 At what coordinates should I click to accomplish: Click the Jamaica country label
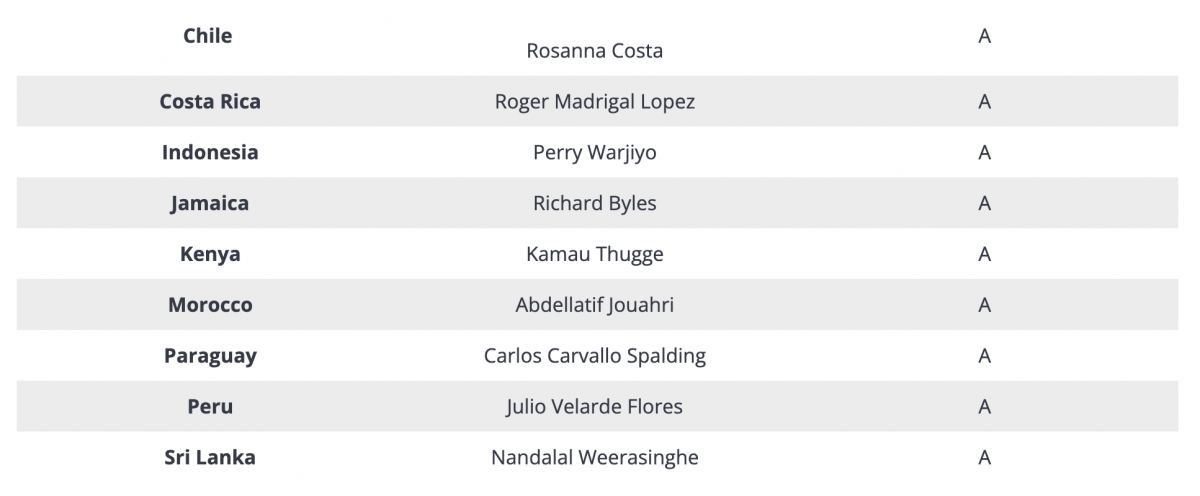tap(210, 204)
